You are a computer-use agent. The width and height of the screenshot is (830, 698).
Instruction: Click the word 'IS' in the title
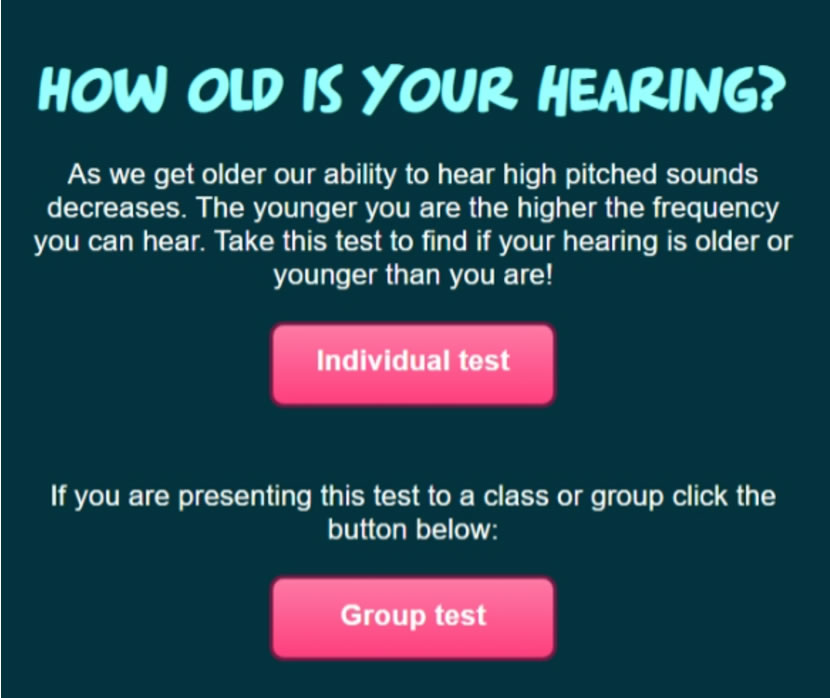click(x=321, y=89)
